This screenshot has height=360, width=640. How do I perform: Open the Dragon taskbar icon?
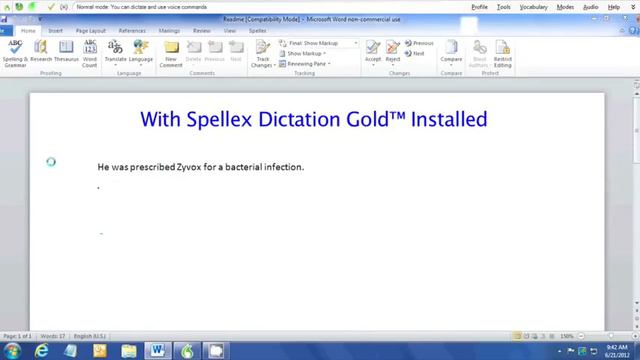tap(187, 351)
